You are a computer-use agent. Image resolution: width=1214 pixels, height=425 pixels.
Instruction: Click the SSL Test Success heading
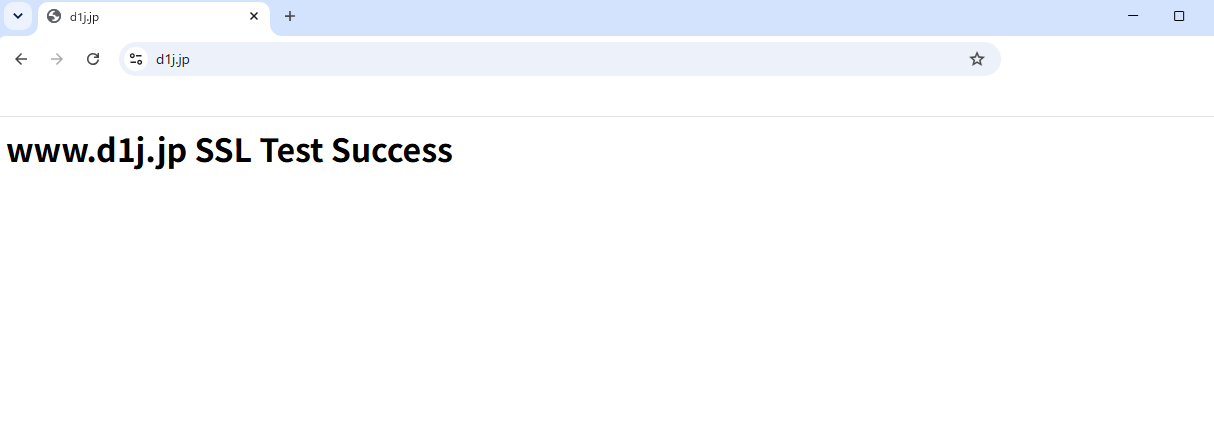coord(230,150)
